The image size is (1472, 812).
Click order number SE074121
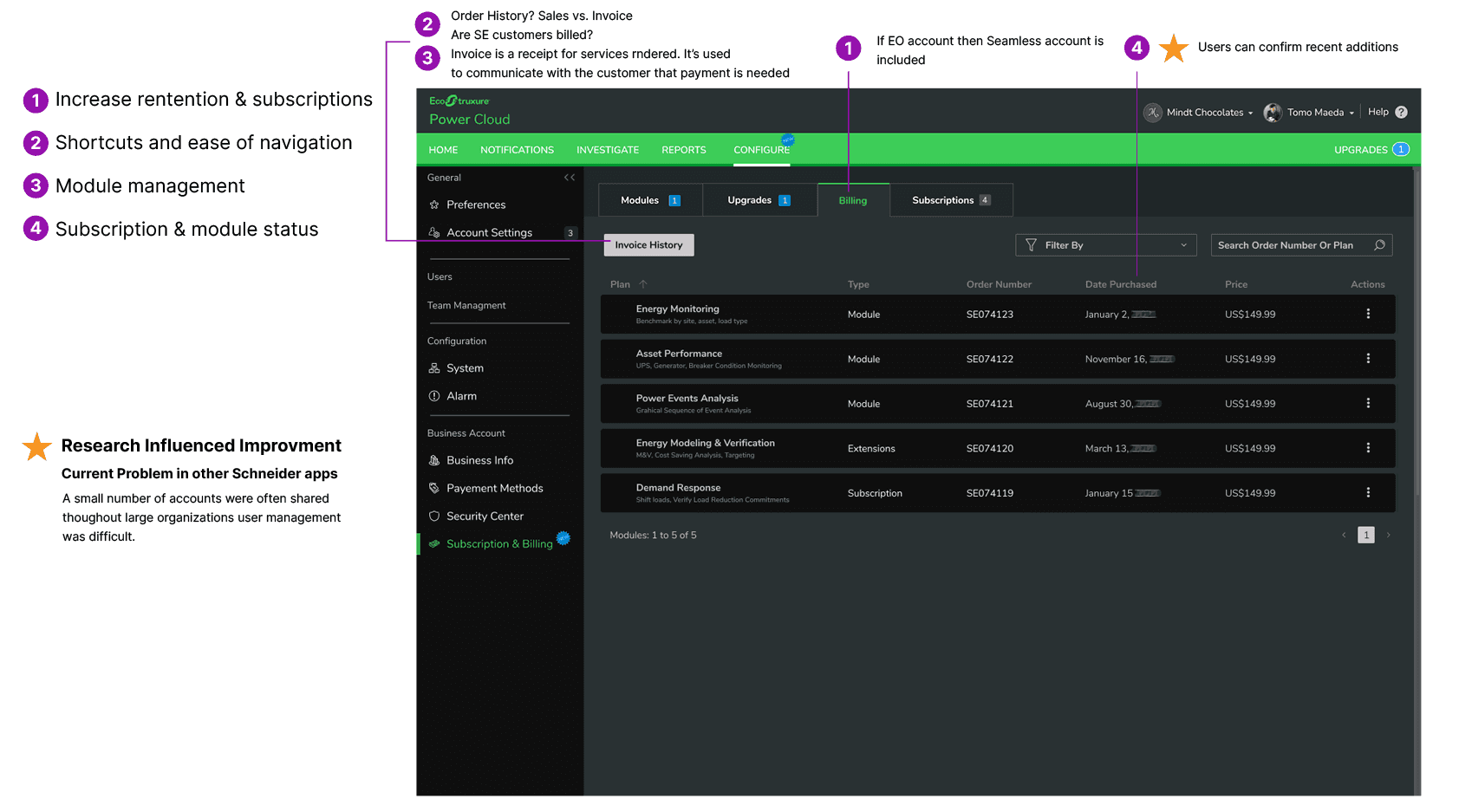pos(990,404)
